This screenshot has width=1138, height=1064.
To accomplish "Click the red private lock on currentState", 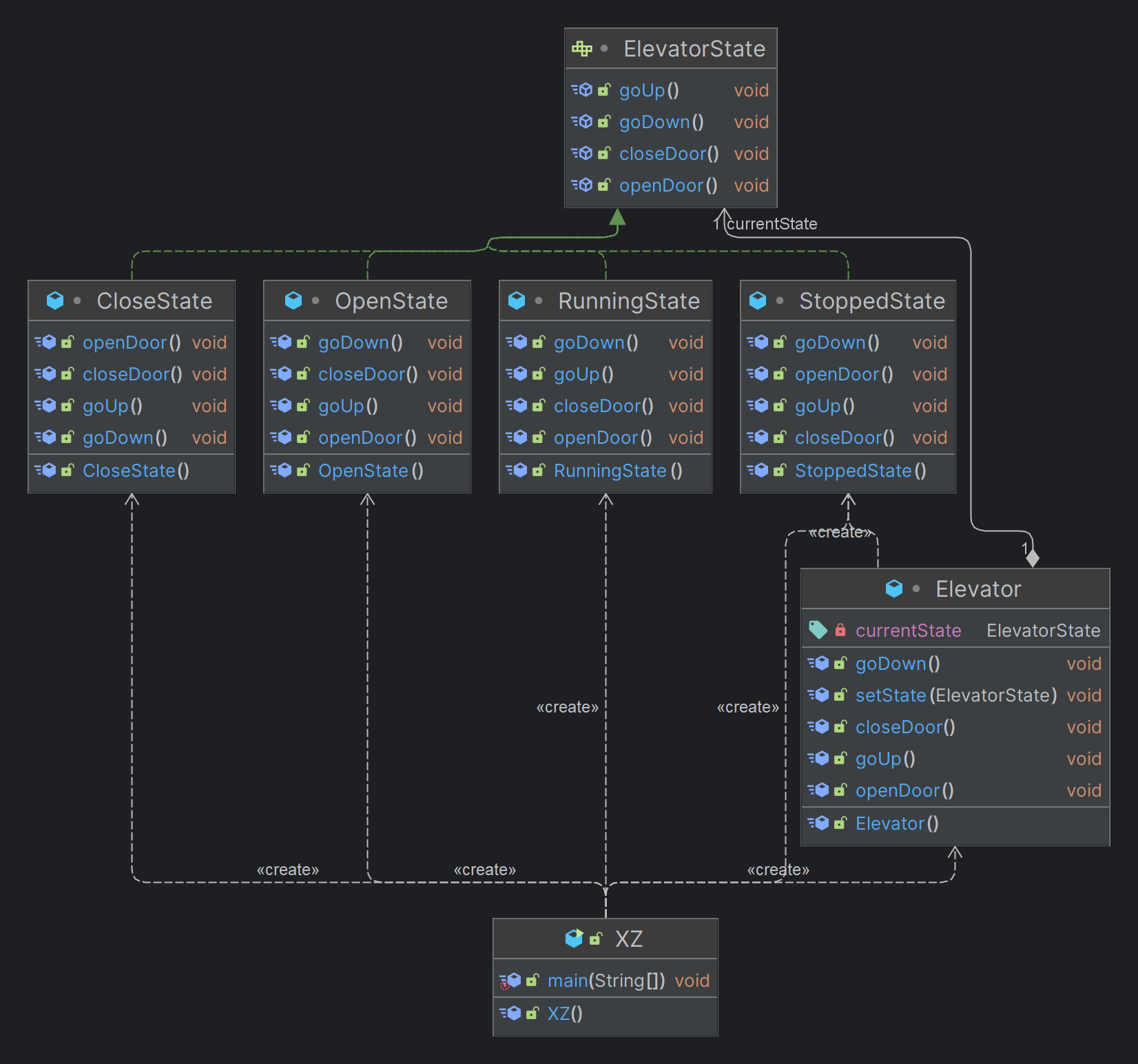I will pyautogui.click(x=840, y=630).
